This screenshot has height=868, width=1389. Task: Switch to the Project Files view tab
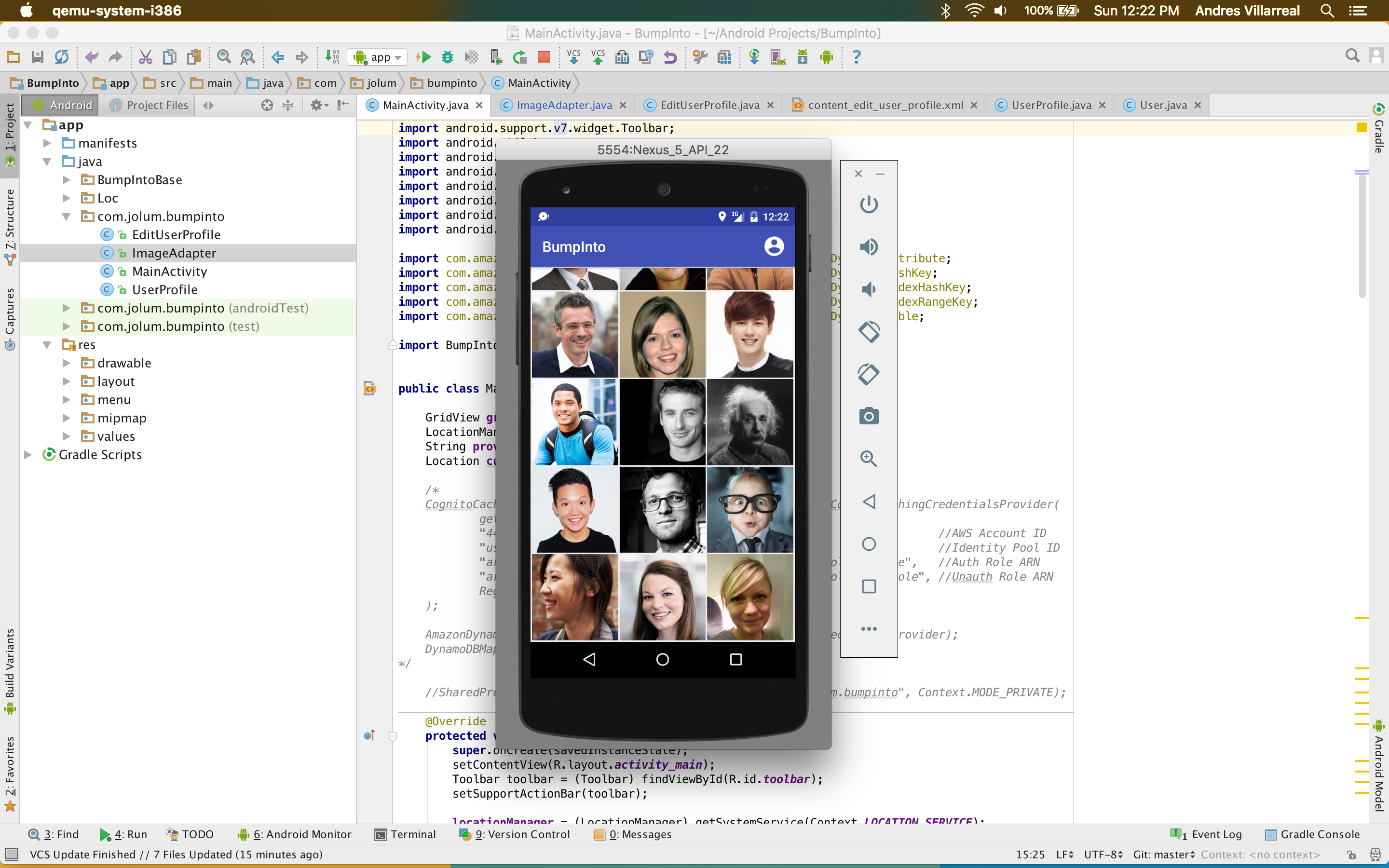pos(149,105)
